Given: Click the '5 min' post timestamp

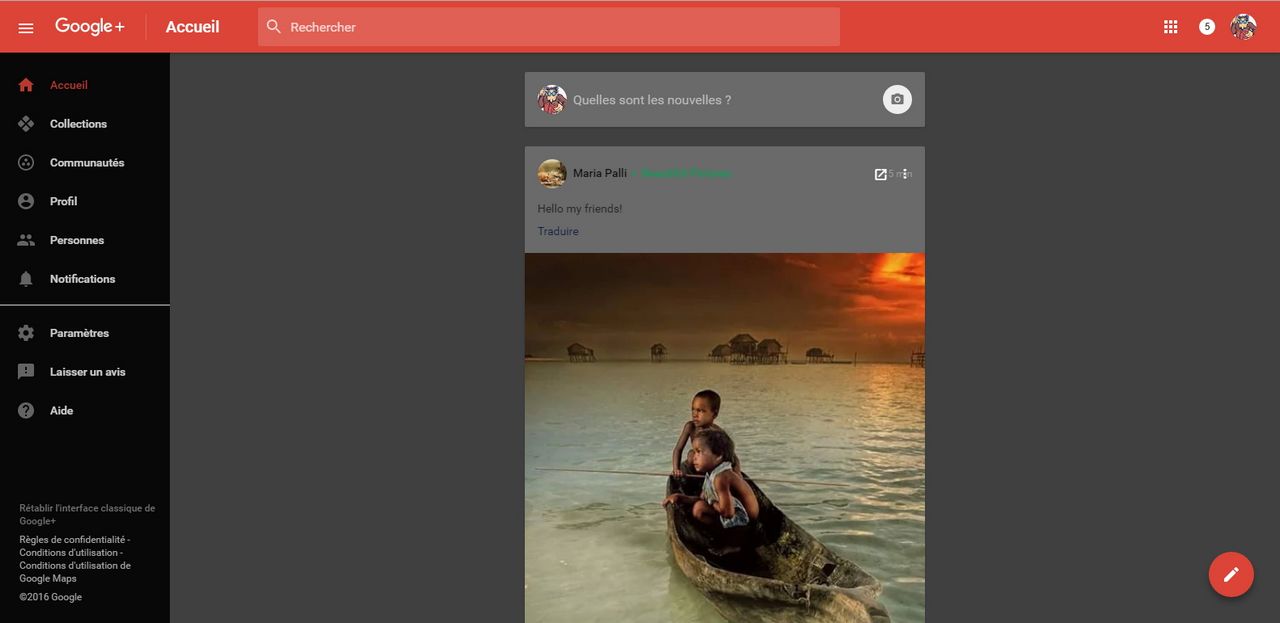Looking at the screenshot, I should [x=900, y=174].
